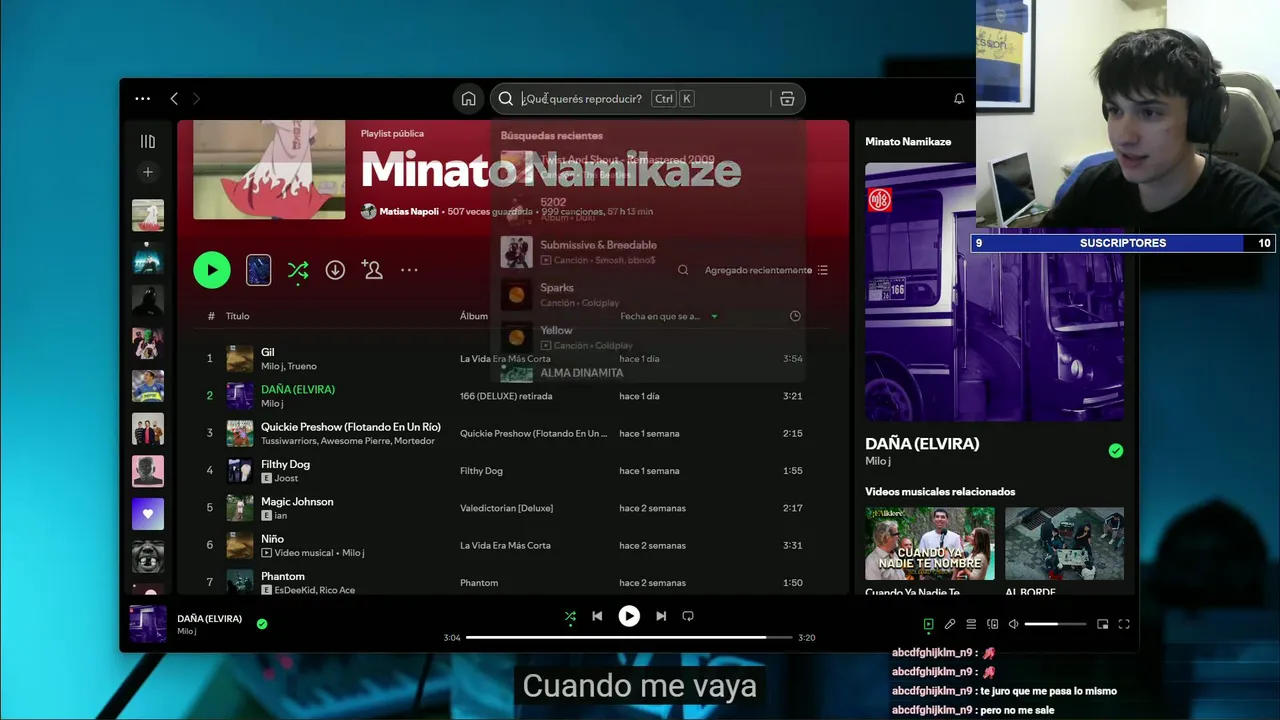Image resolution: width=1280 pixels, height=720 pixels.
Task: Open the playlist preview card thumbnail
Action: tap(258, 270)
